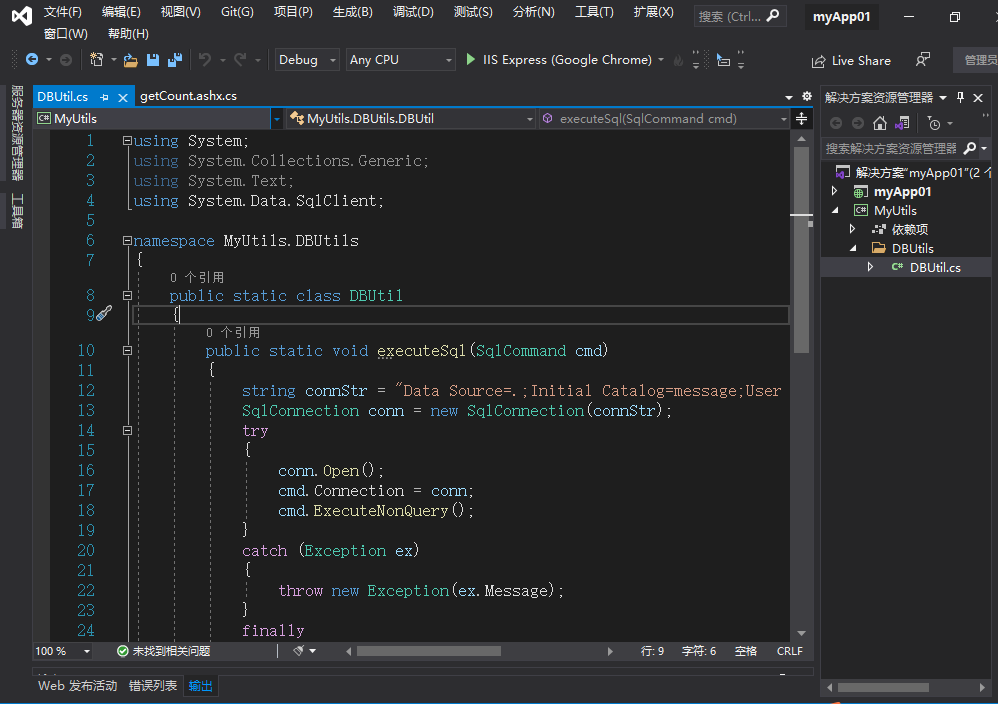
Task: Click the navigate forward arrow icon
Action: 66,60
